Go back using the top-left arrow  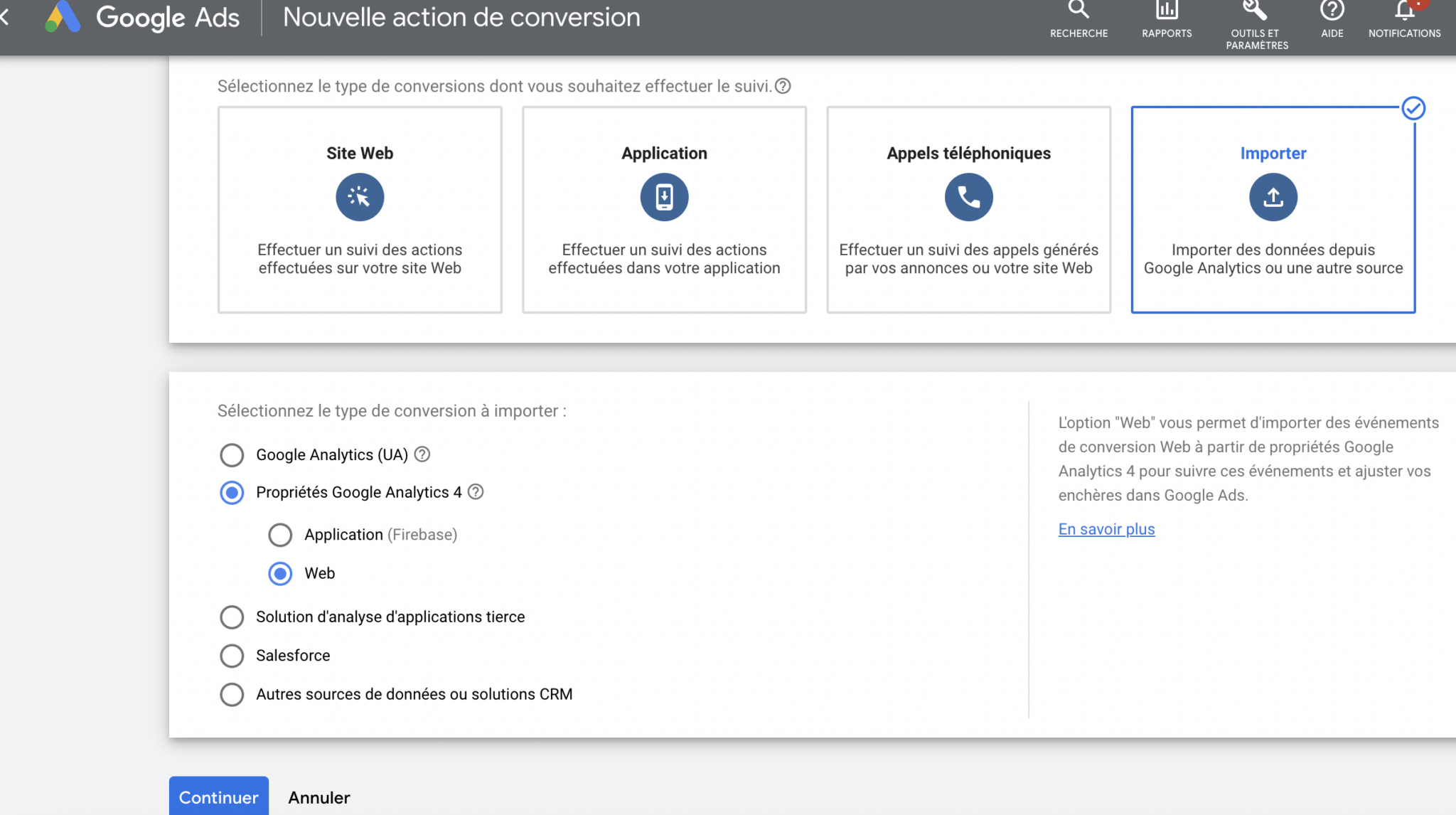(x=4, y=17)
